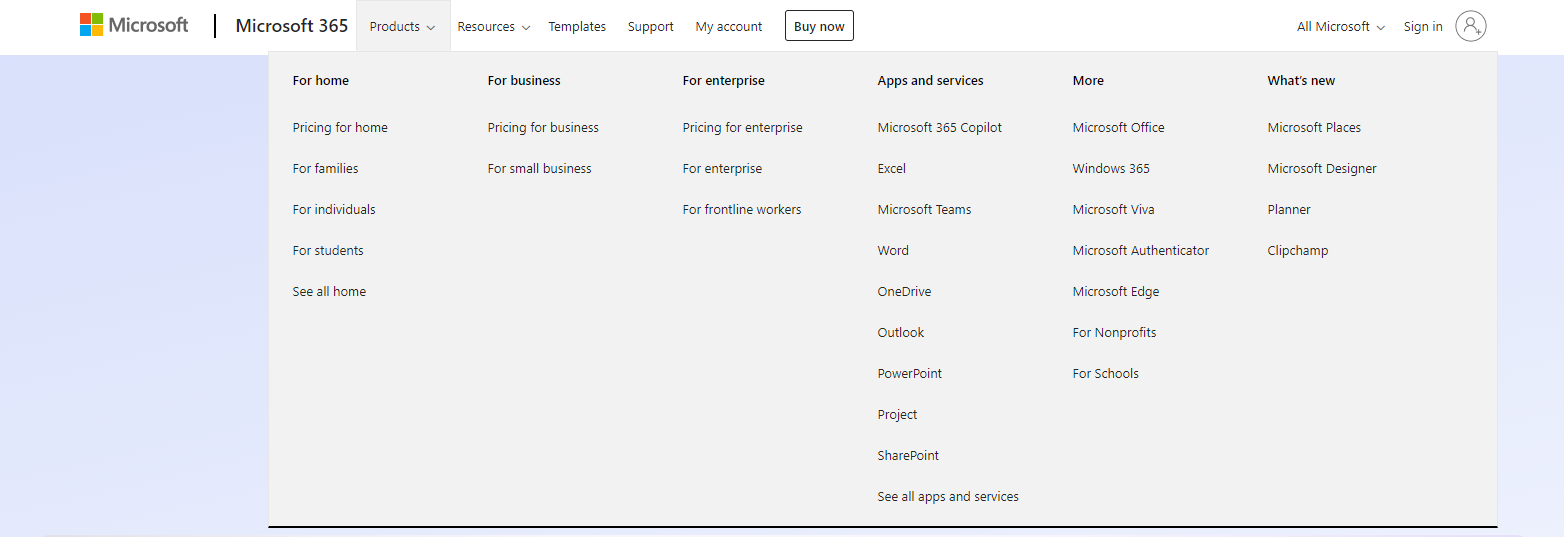Select For individuals link
The height and width of the screenshot is (537, 1564).
334,210
